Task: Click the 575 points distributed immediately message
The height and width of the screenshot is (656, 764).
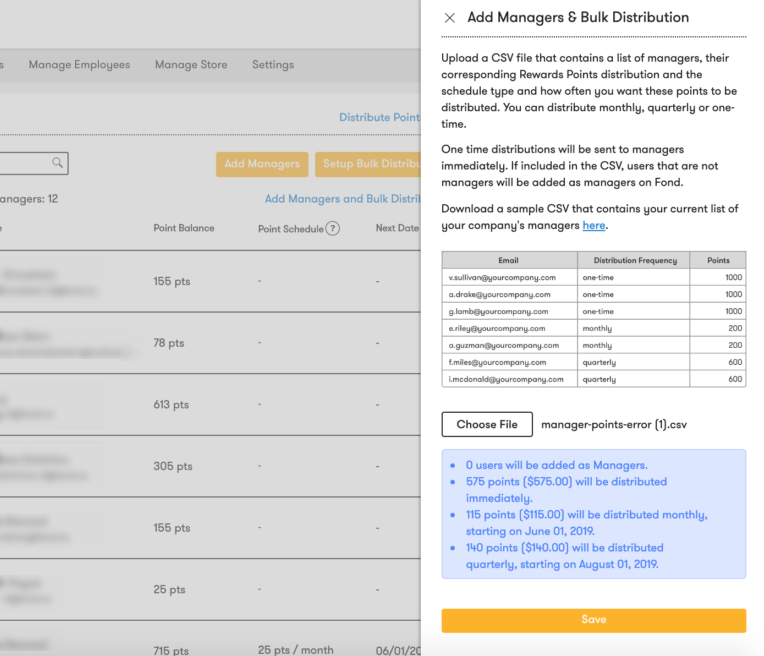Action: [566, 490]
